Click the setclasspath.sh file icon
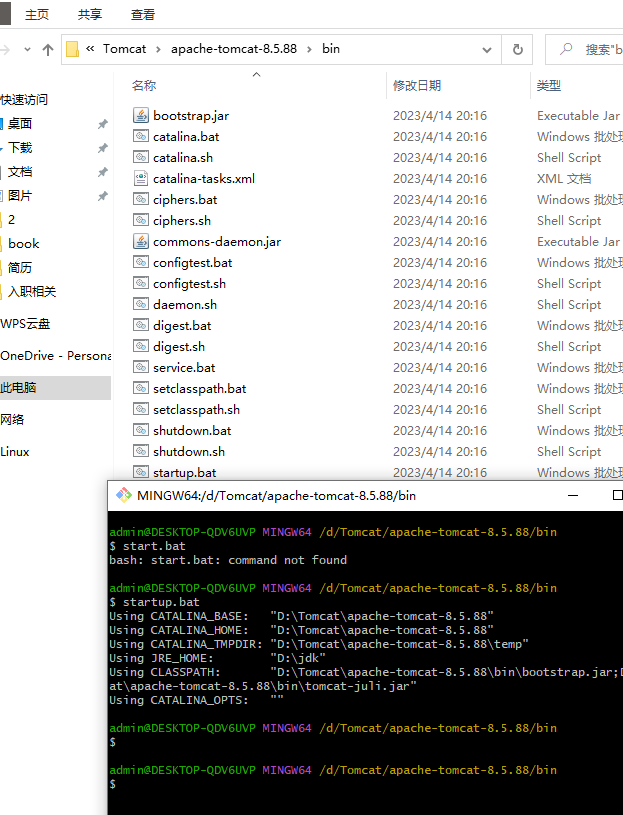 (141, 409)
